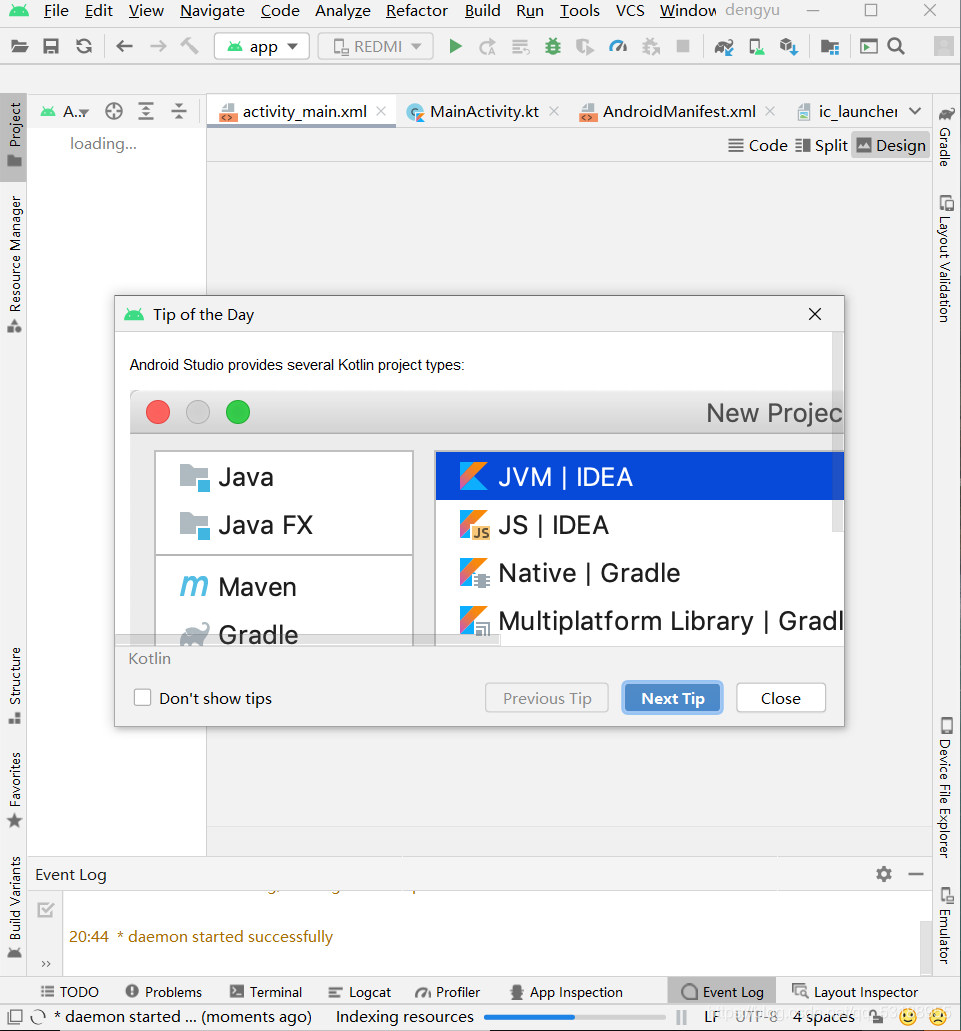Open the Build menu

click(482, 11)
